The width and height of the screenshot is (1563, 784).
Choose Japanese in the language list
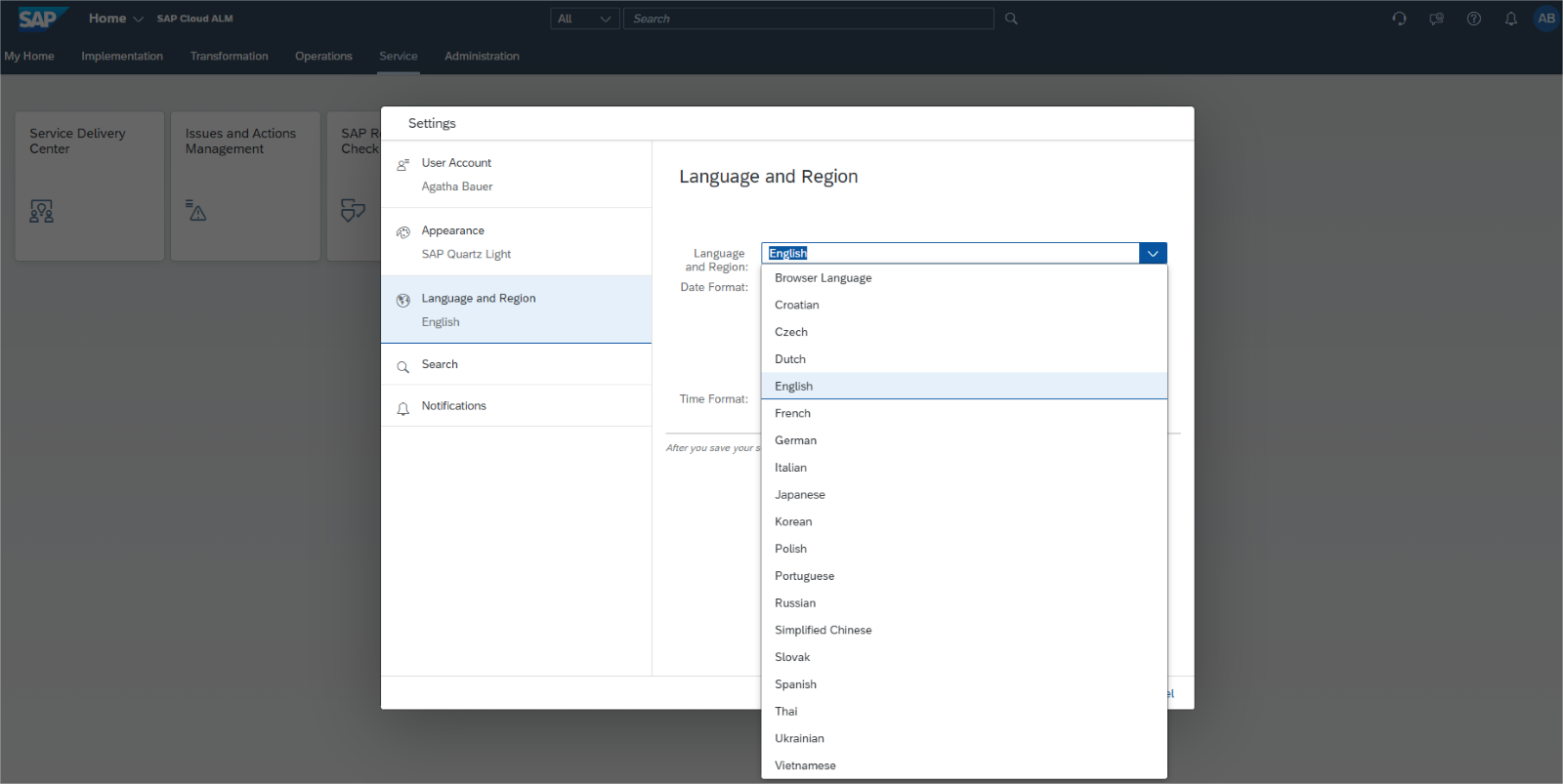(799, 495)
